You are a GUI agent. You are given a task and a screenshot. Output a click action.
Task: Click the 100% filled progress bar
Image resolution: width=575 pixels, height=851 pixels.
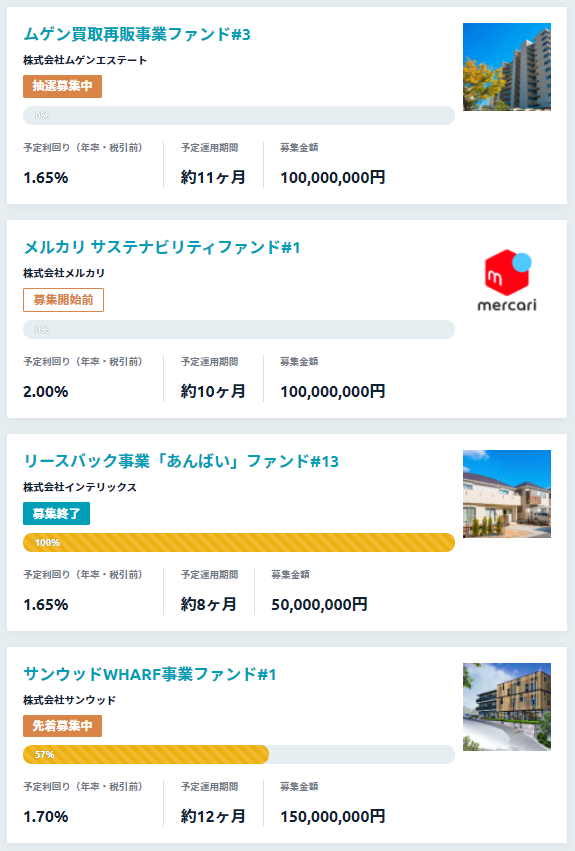[239, 543]
